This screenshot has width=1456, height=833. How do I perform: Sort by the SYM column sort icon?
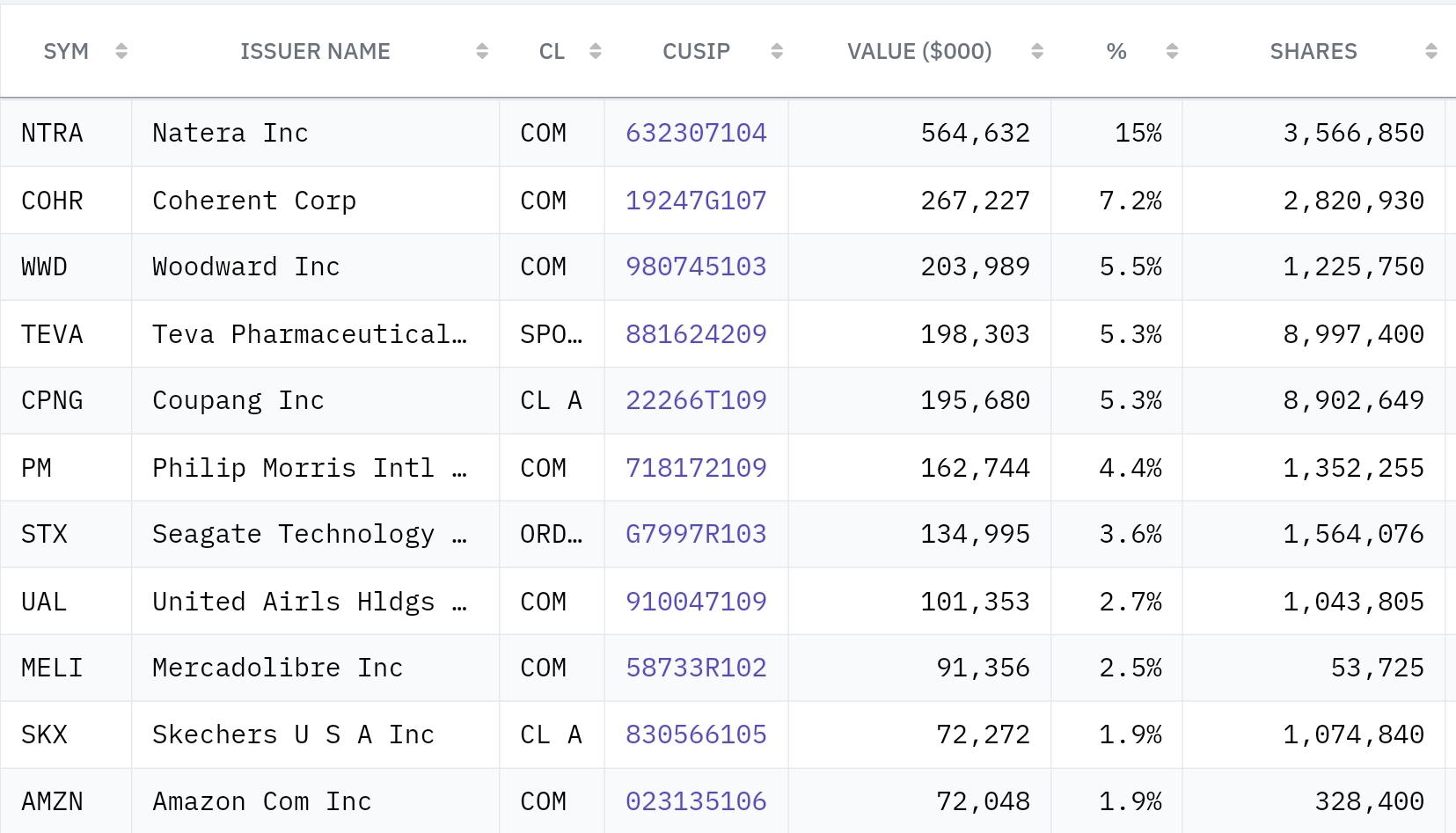coord(121,52)
